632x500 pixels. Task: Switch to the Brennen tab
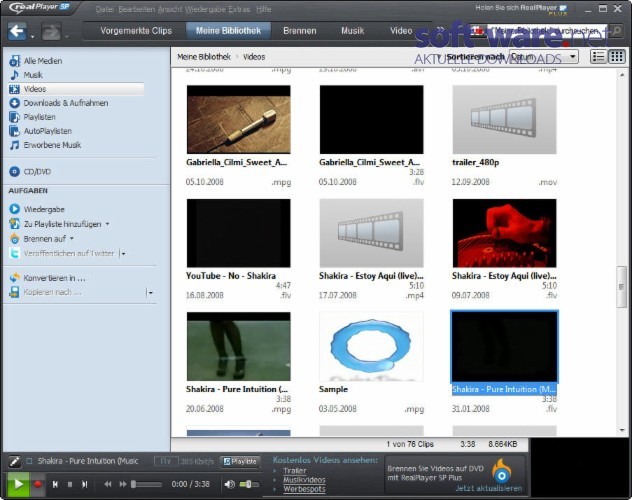[x=299, y=31]
